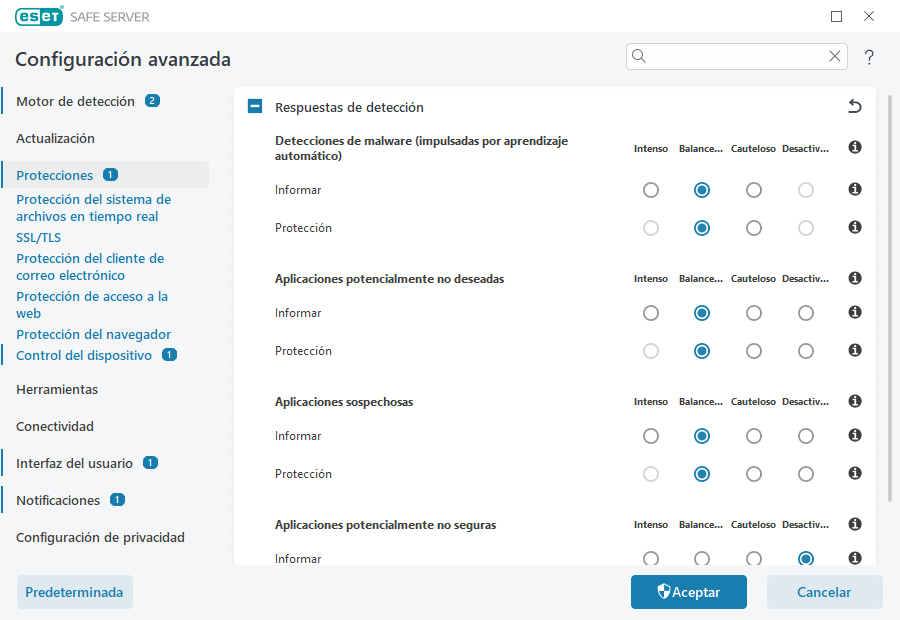
Task: Confirm settings with Aceptar
Action: 689,592
